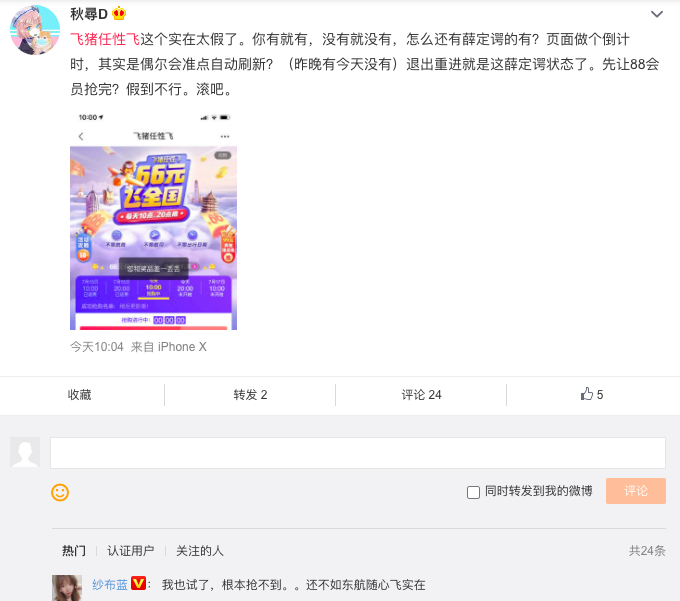Open 秋尋D's profile avatar

pyautogui.click(x=35, y=29)
